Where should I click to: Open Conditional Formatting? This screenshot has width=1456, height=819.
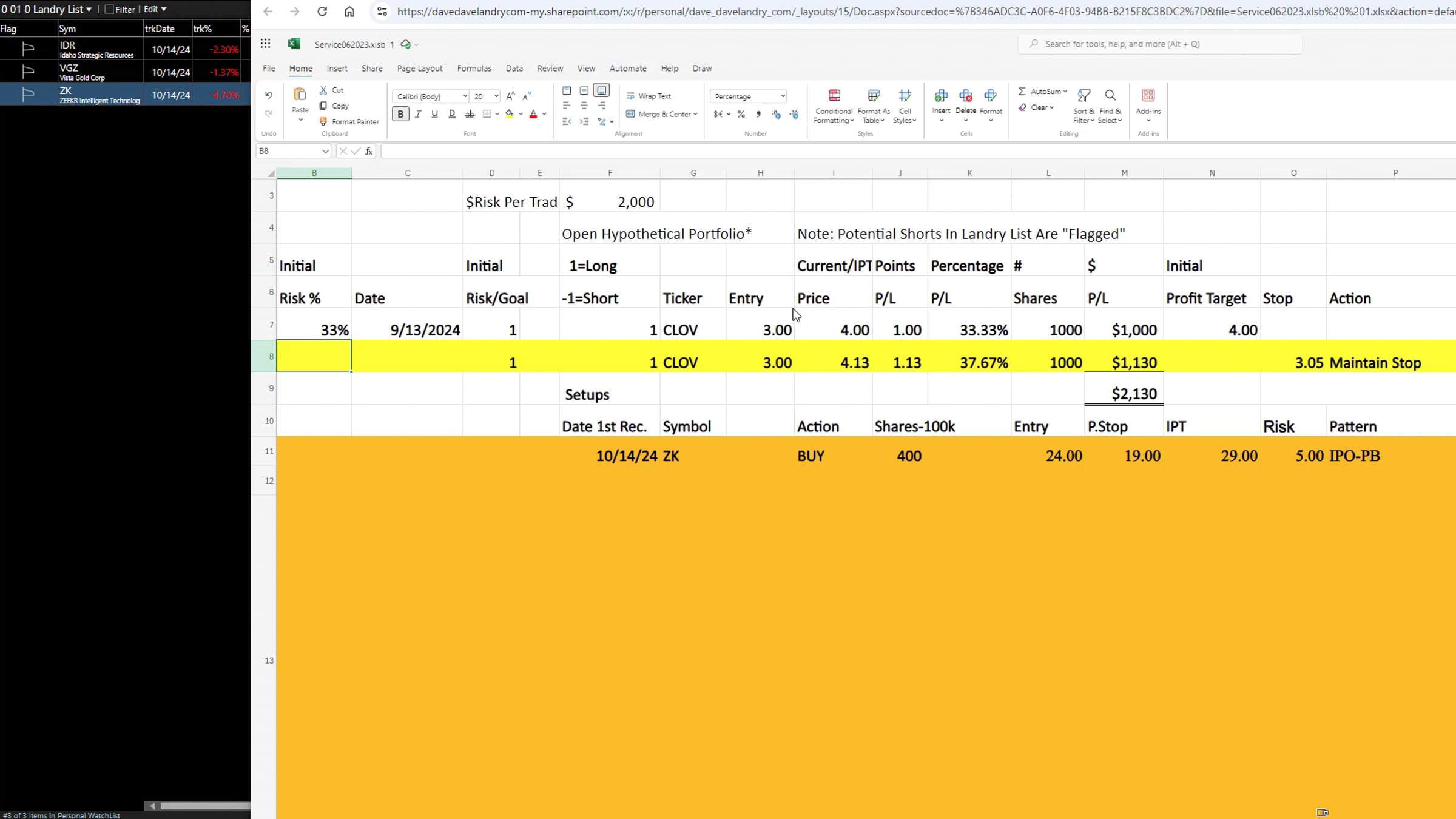(834, 106)
